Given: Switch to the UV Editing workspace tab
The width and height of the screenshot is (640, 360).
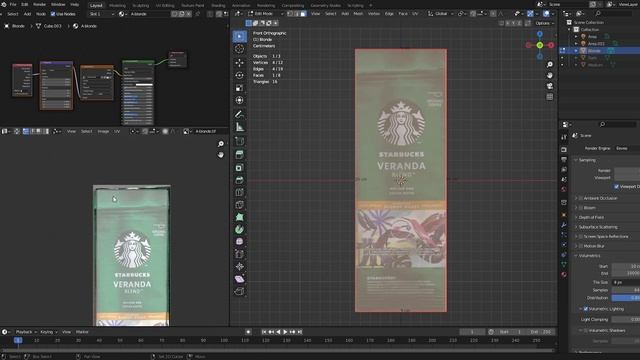Looking at the screenshot, I should click(165, 6).
